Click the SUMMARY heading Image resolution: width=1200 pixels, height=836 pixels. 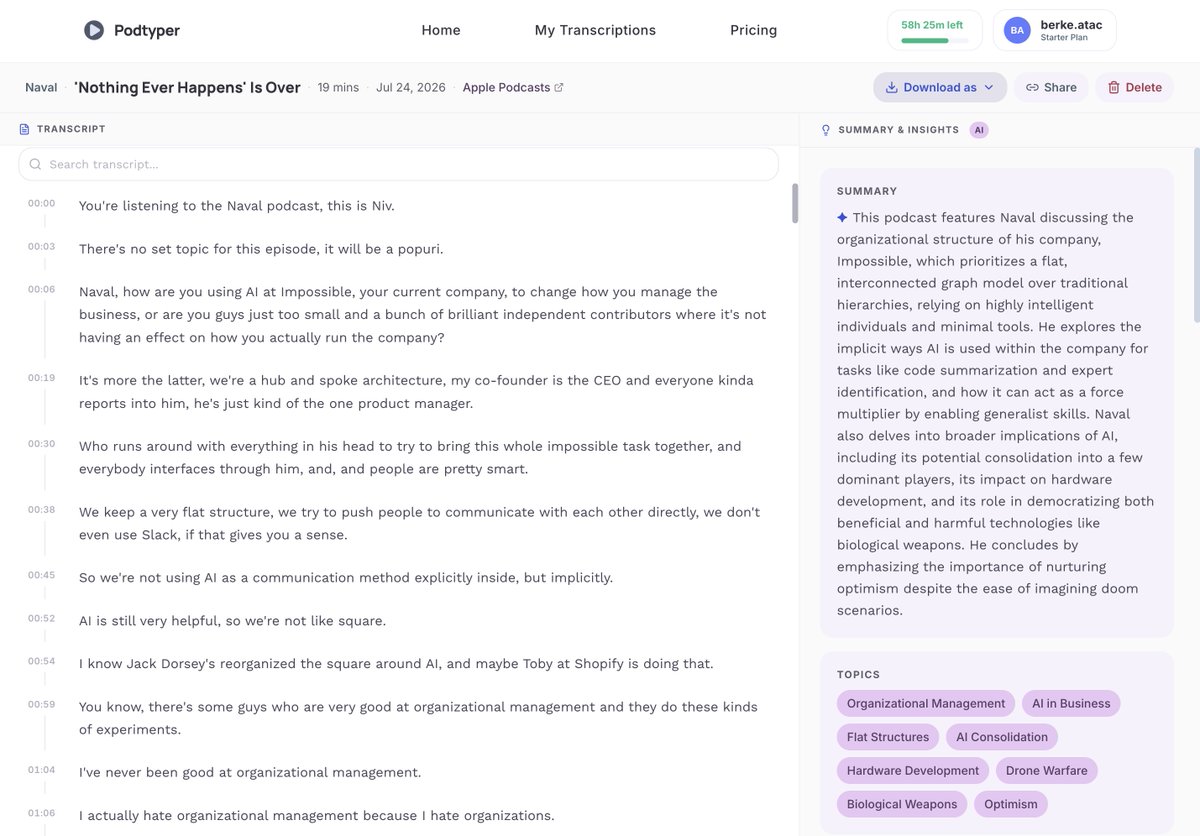867,191
